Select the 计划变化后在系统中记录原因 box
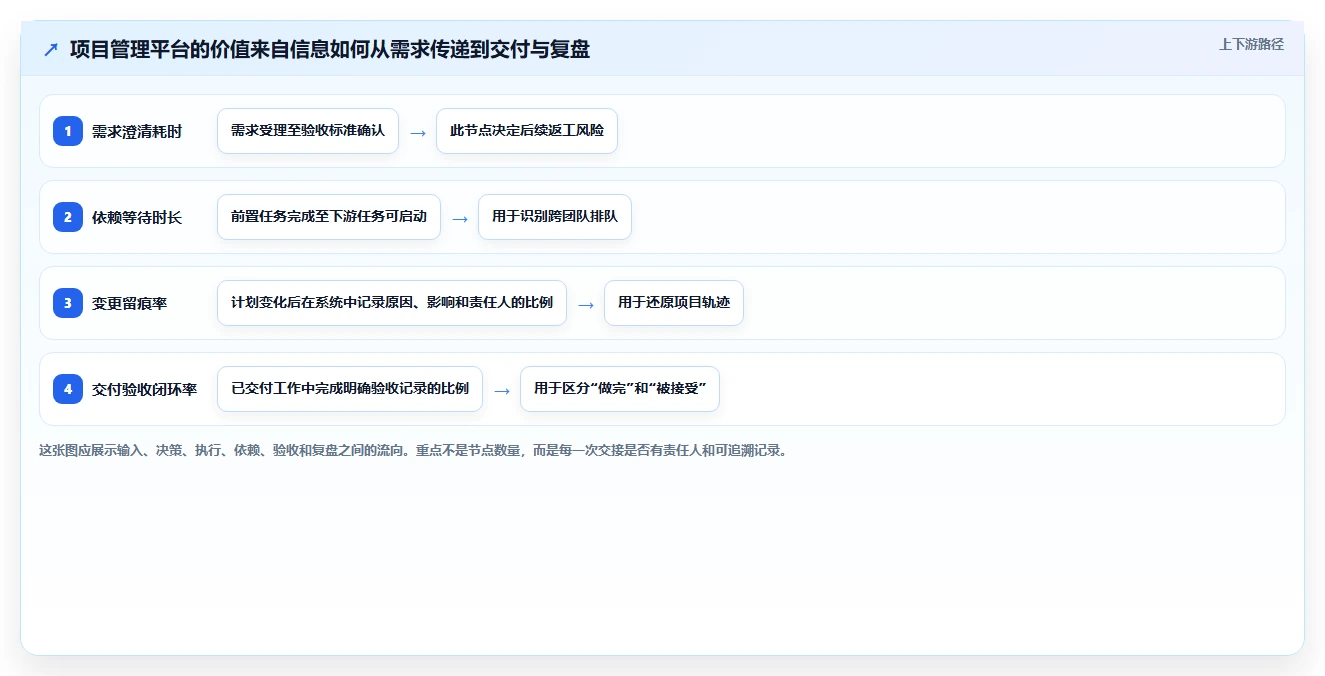The width and height of the screenshot is (1325, 676). [x=392, y=303]
